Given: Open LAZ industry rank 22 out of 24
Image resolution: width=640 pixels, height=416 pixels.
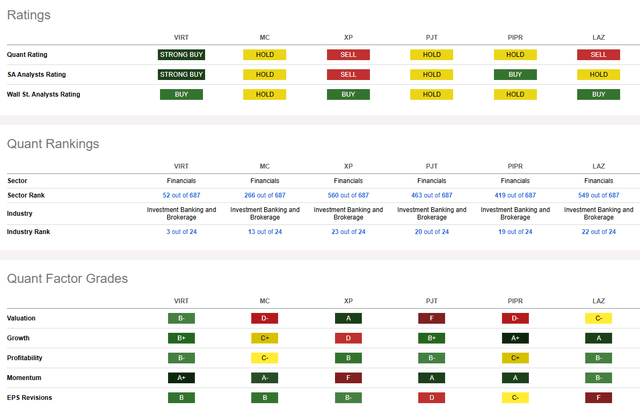Looking at the screenshot, I should tap(598, 231).
